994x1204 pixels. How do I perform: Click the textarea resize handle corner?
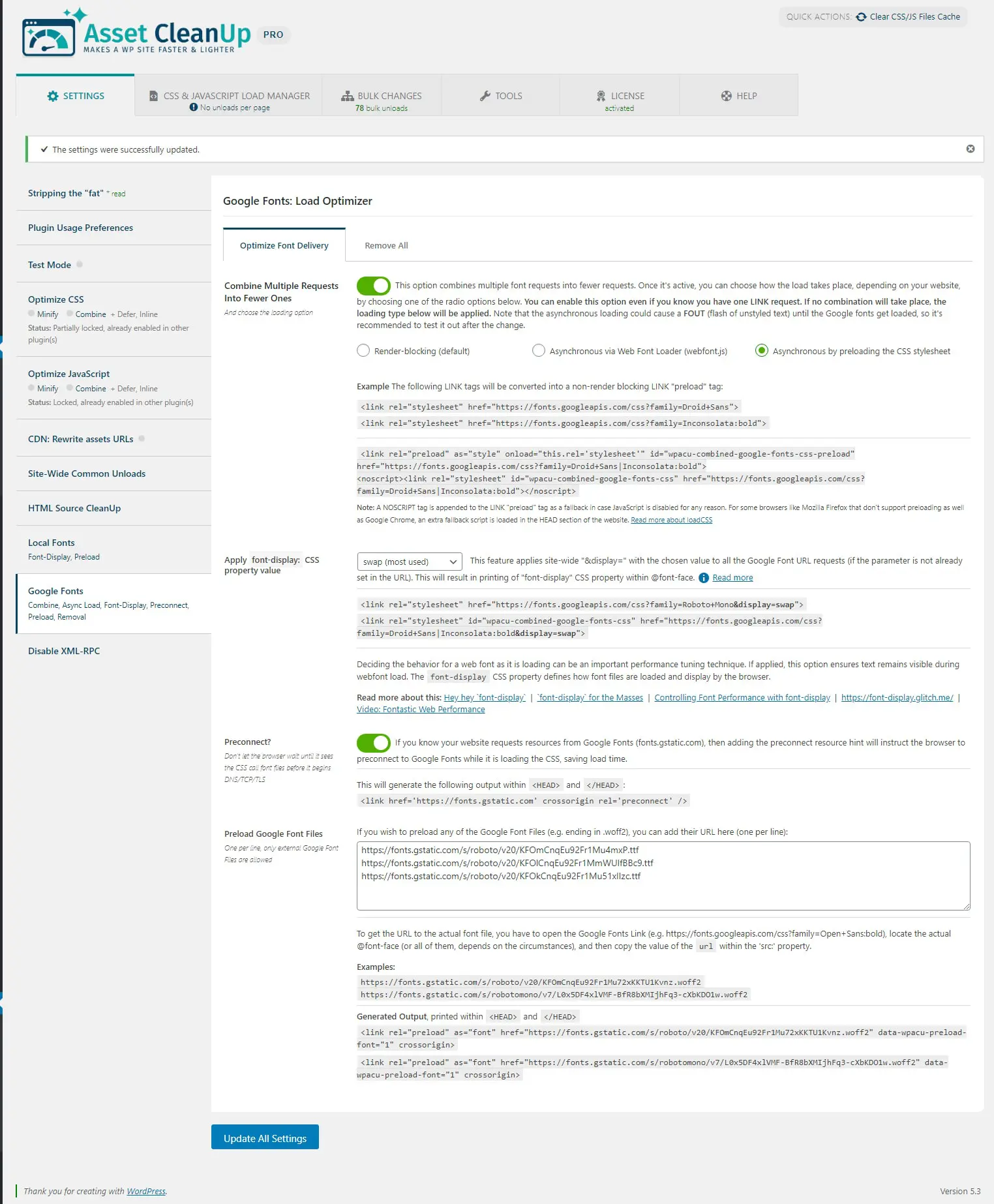pyautogui.click(x=966, y=906)
